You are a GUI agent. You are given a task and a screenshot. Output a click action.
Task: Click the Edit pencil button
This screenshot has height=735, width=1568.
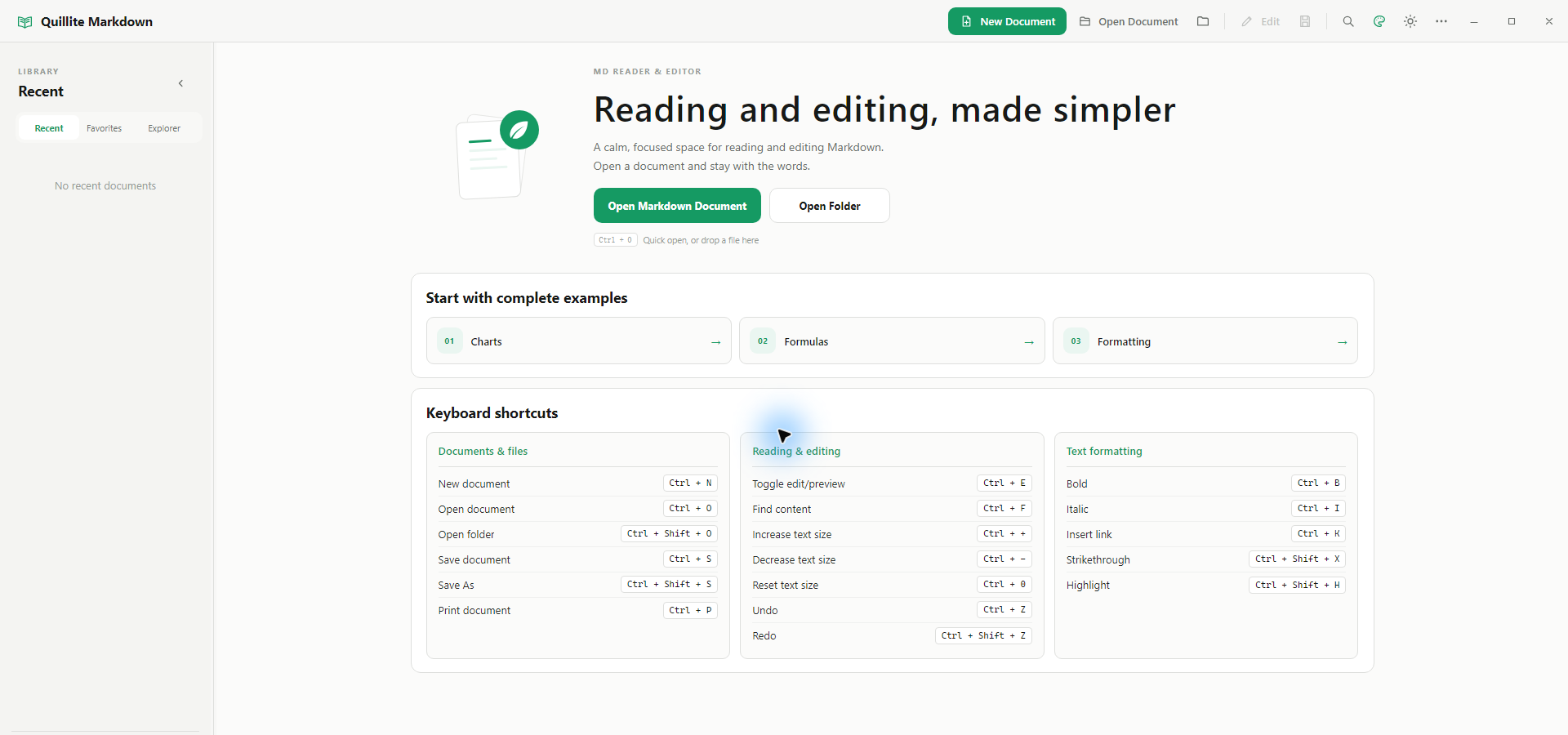(x=1261, y=21)
